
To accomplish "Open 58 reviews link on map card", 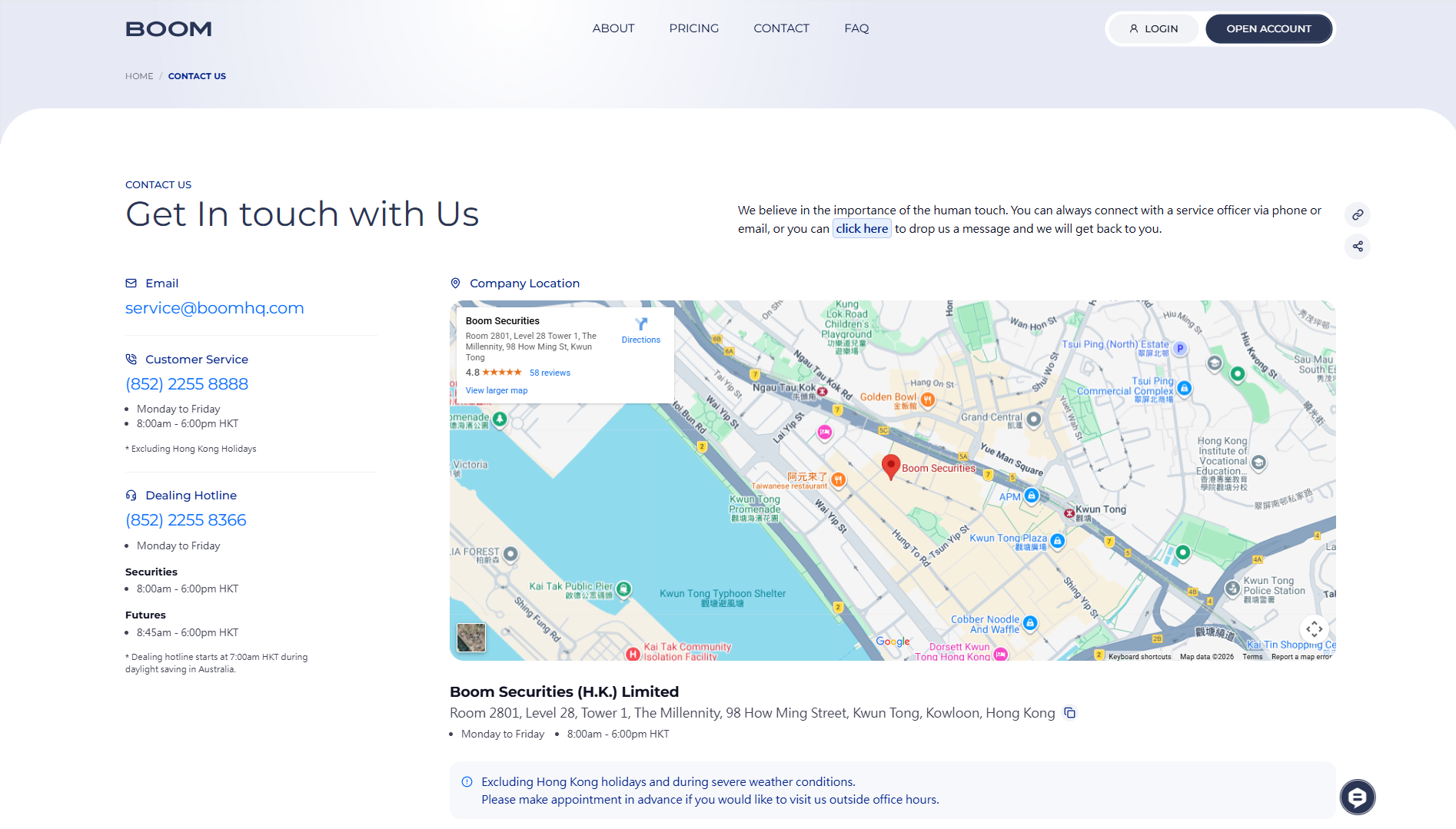I will pos(550,373).
